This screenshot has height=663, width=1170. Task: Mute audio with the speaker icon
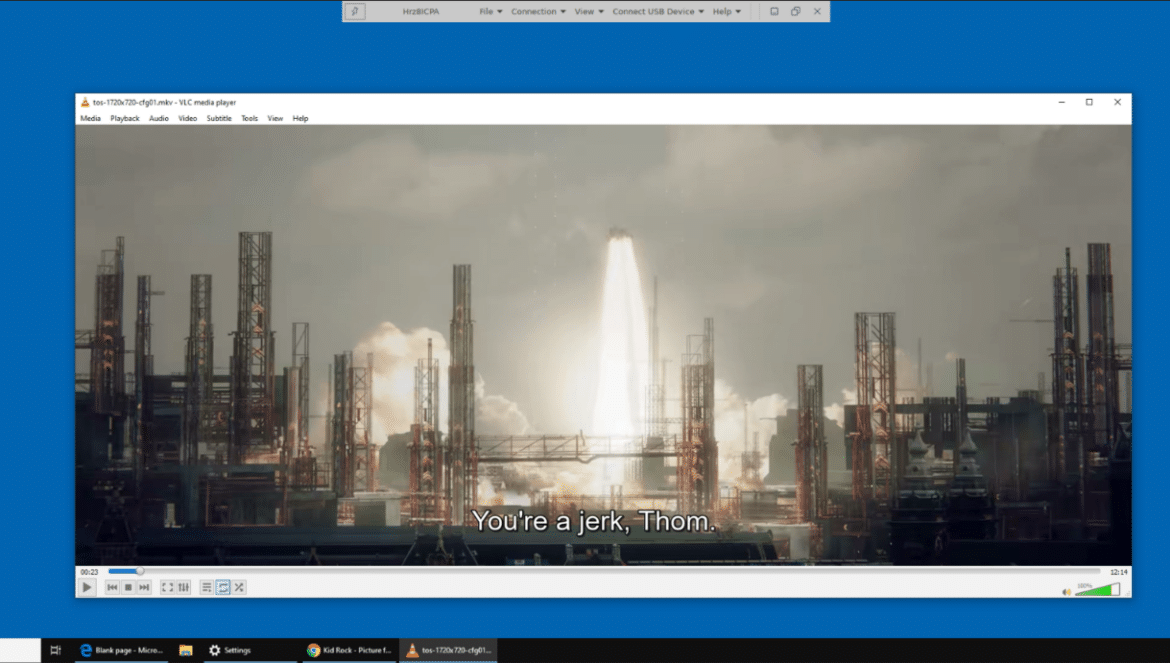(x=1066, y=592)
